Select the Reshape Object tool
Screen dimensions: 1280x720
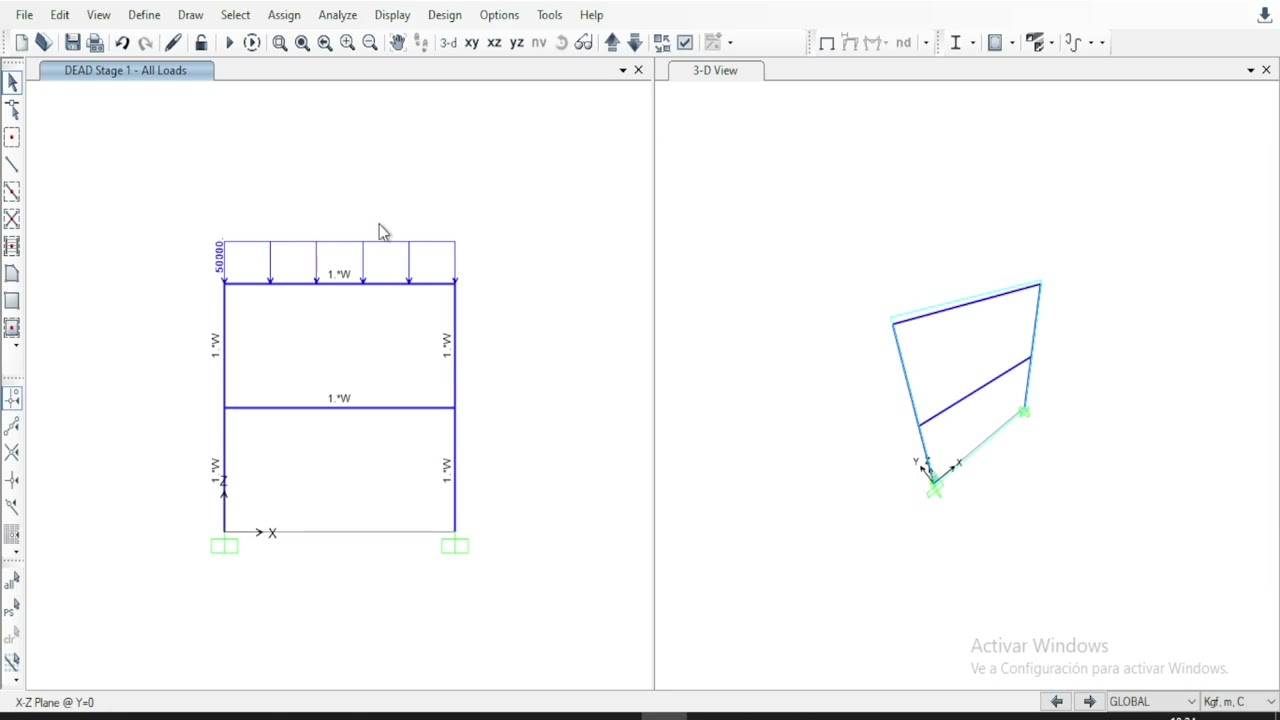[x=12, y=110]
